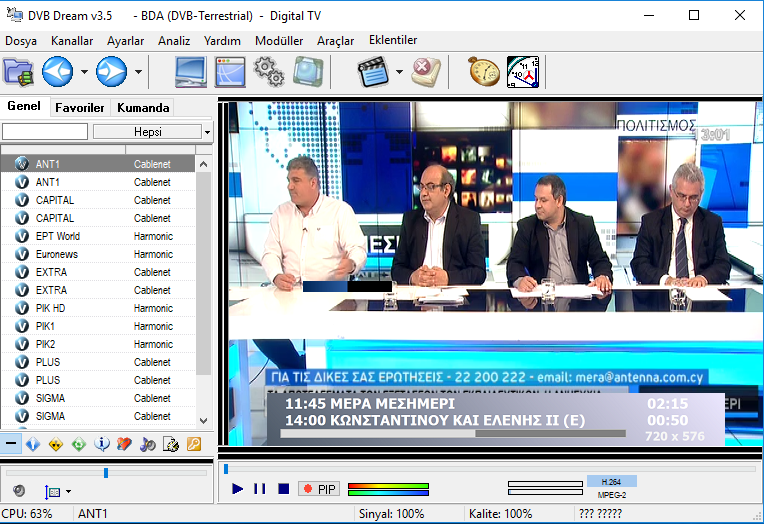Select the PIK HD channel

pos(98,308)
